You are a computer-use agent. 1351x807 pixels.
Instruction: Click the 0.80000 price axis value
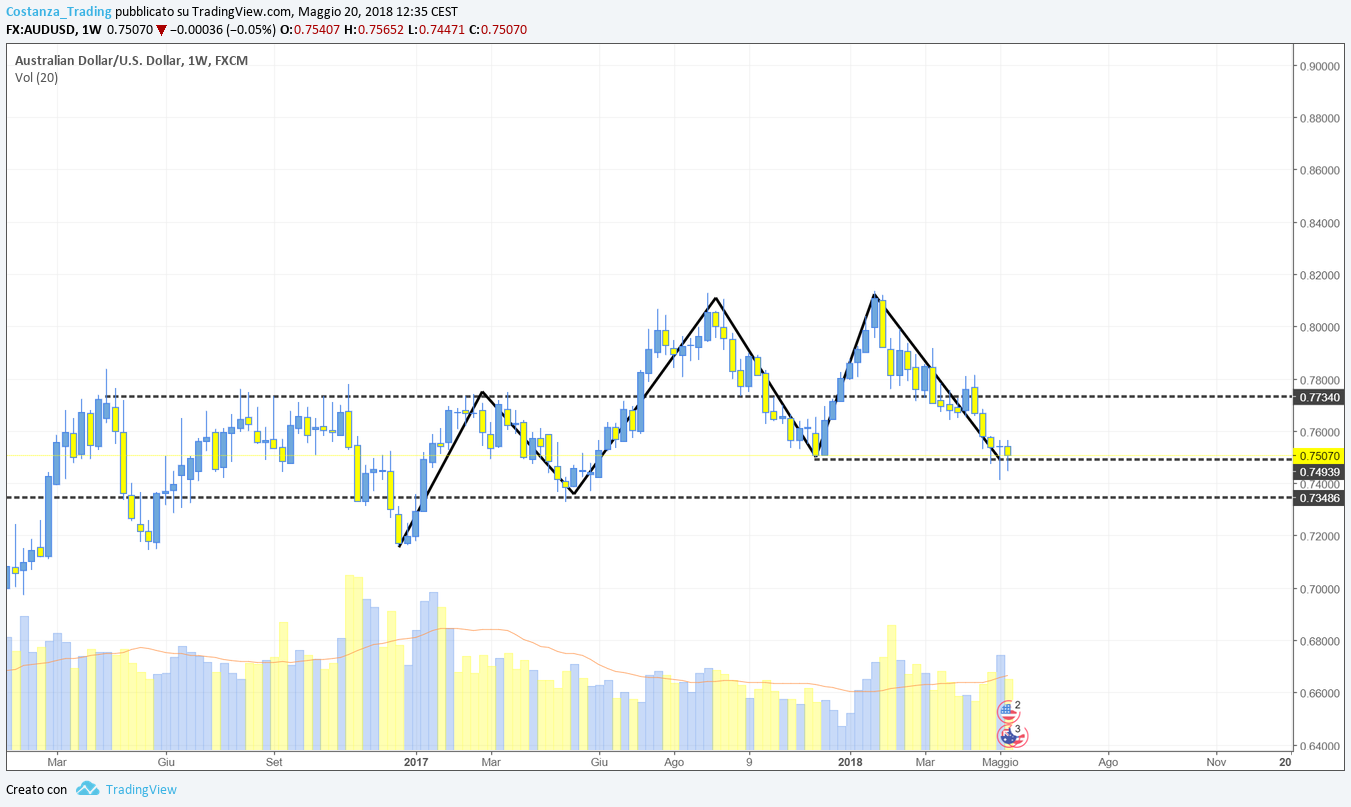[1320, 327]
